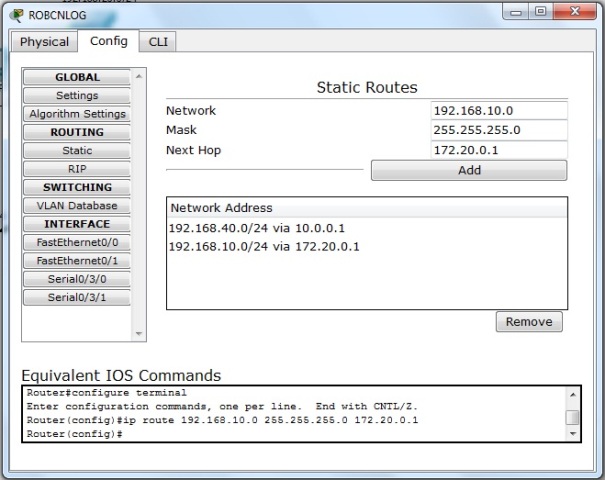Open RIP routing configuration

[x=77, y=169]
